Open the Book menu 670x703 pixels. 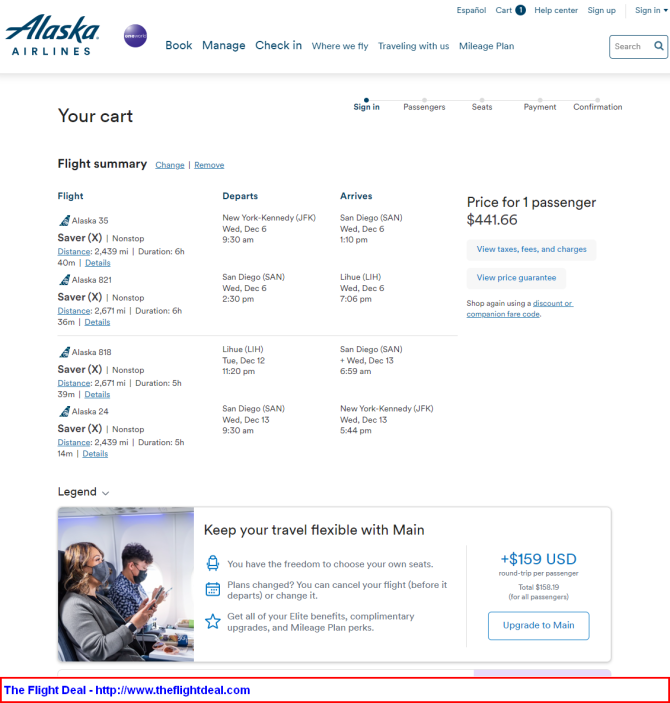(x=178, y=45)
